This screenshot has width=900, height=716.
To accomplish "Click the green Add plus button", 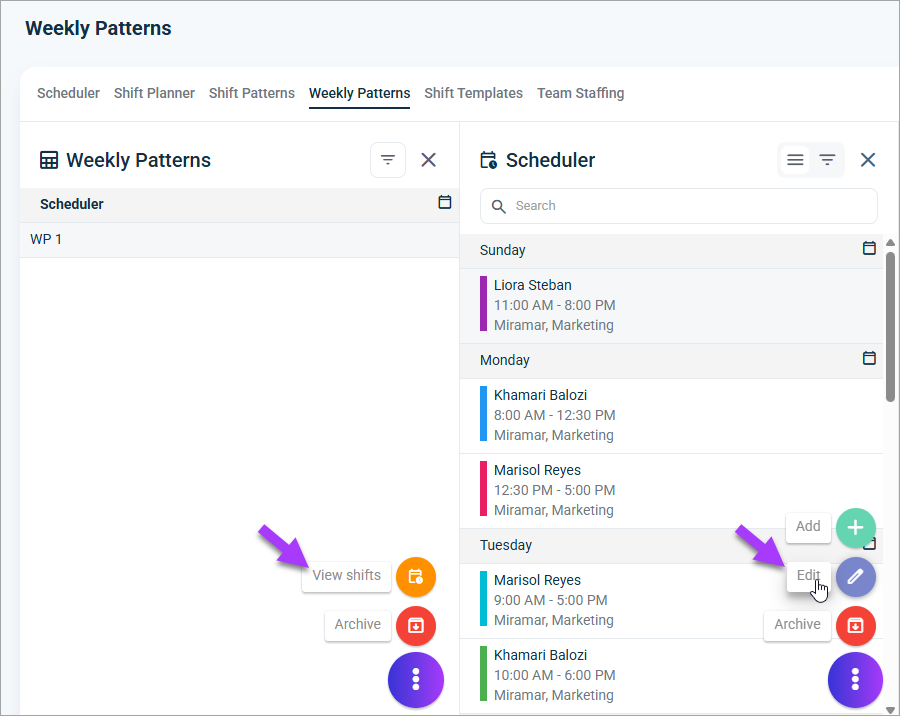I will [x=855, y=528].
